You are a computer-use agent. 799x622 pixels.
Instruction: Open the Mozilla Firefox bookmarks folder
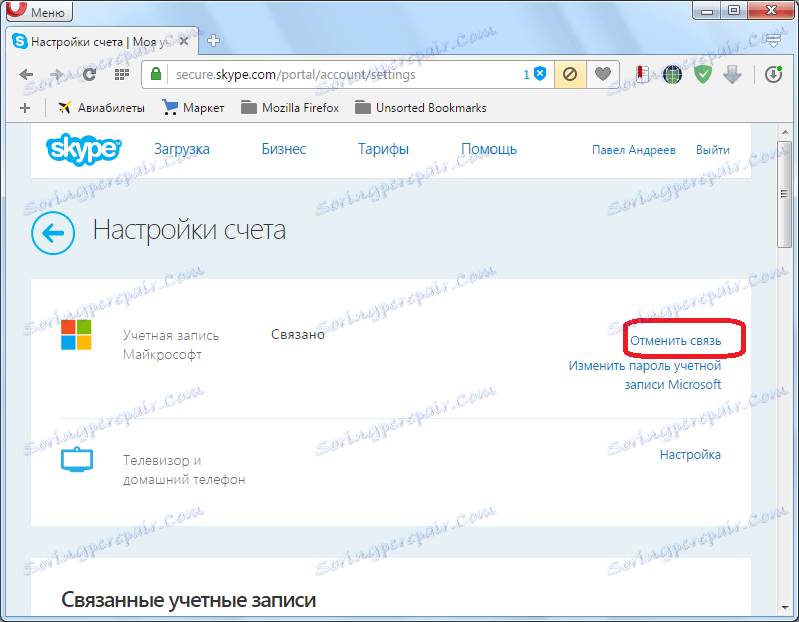pos(290,108)
